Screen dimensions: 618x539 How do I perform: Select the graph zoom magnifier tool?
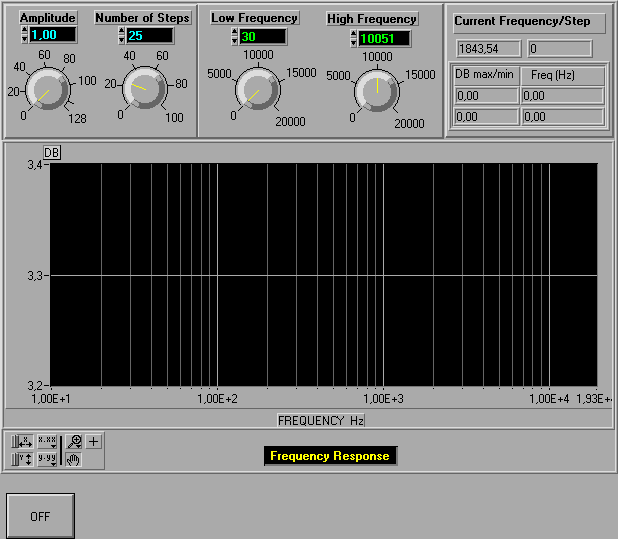[74, 441]
